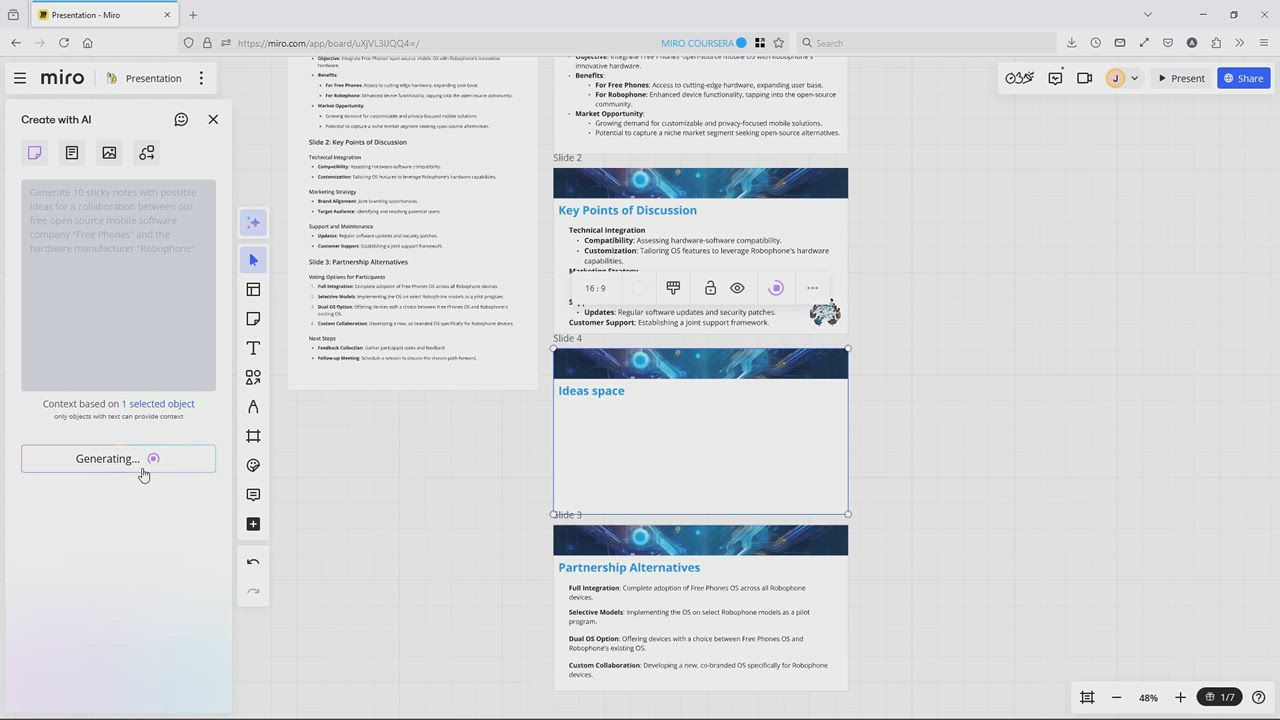The height and width of the screenshot is (720, 1280).
Task: Select the Pen drawing tool
Action: coord(253,407)
